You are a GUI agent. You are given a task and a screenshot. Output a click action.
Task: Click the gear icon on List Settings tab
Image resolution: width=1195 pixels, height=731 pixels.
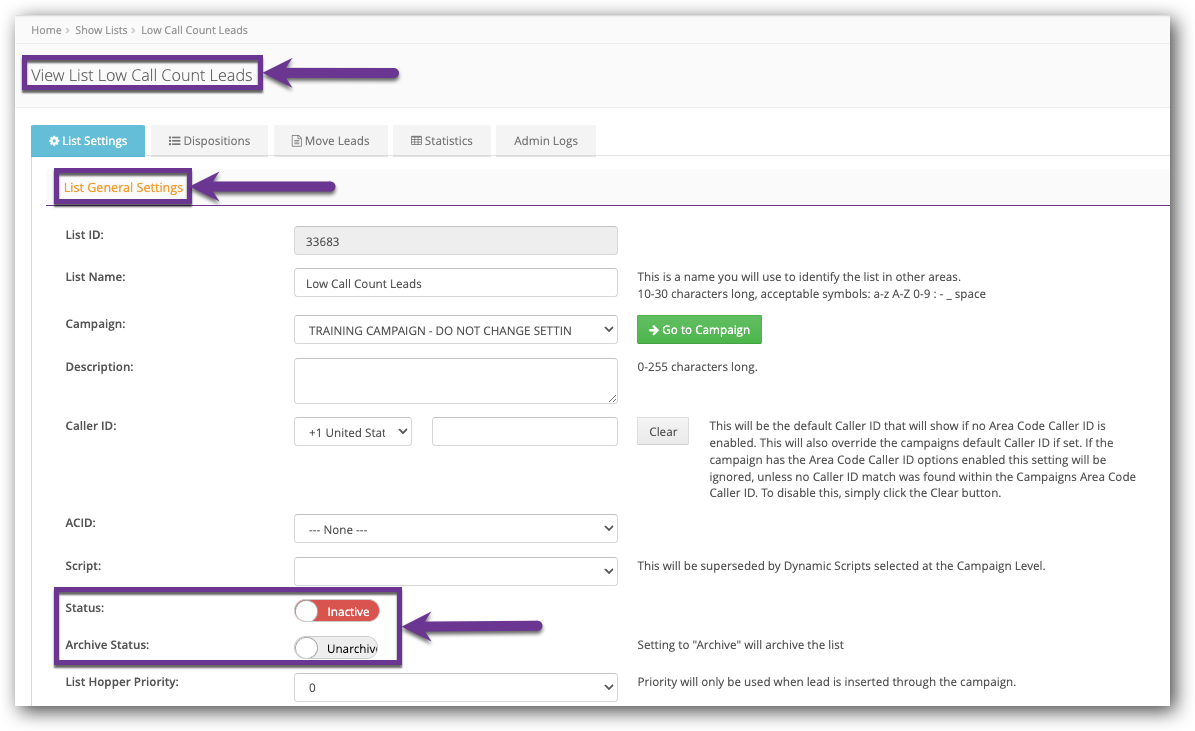pos(53,140)
